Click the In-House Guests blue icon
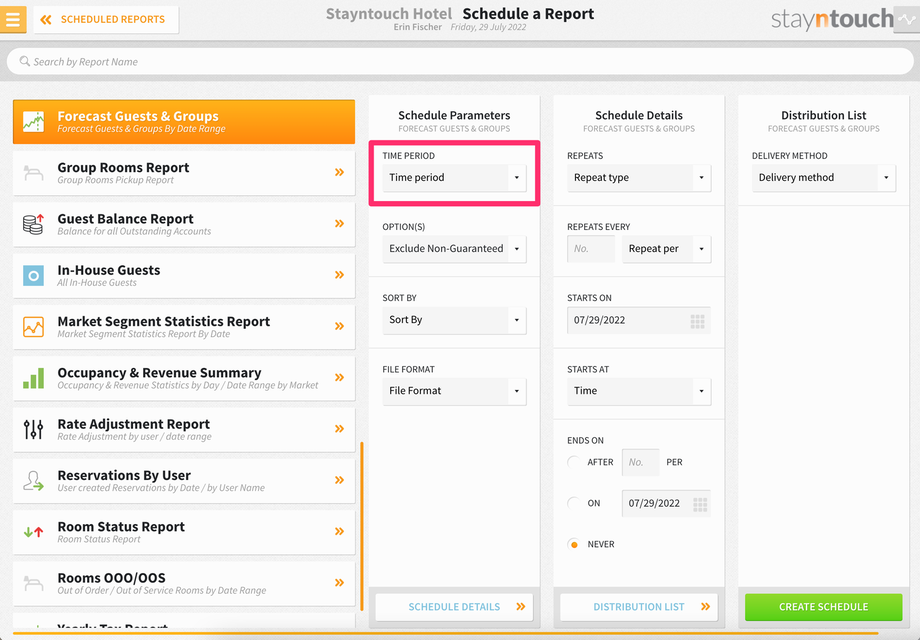 tap(33, 275)
